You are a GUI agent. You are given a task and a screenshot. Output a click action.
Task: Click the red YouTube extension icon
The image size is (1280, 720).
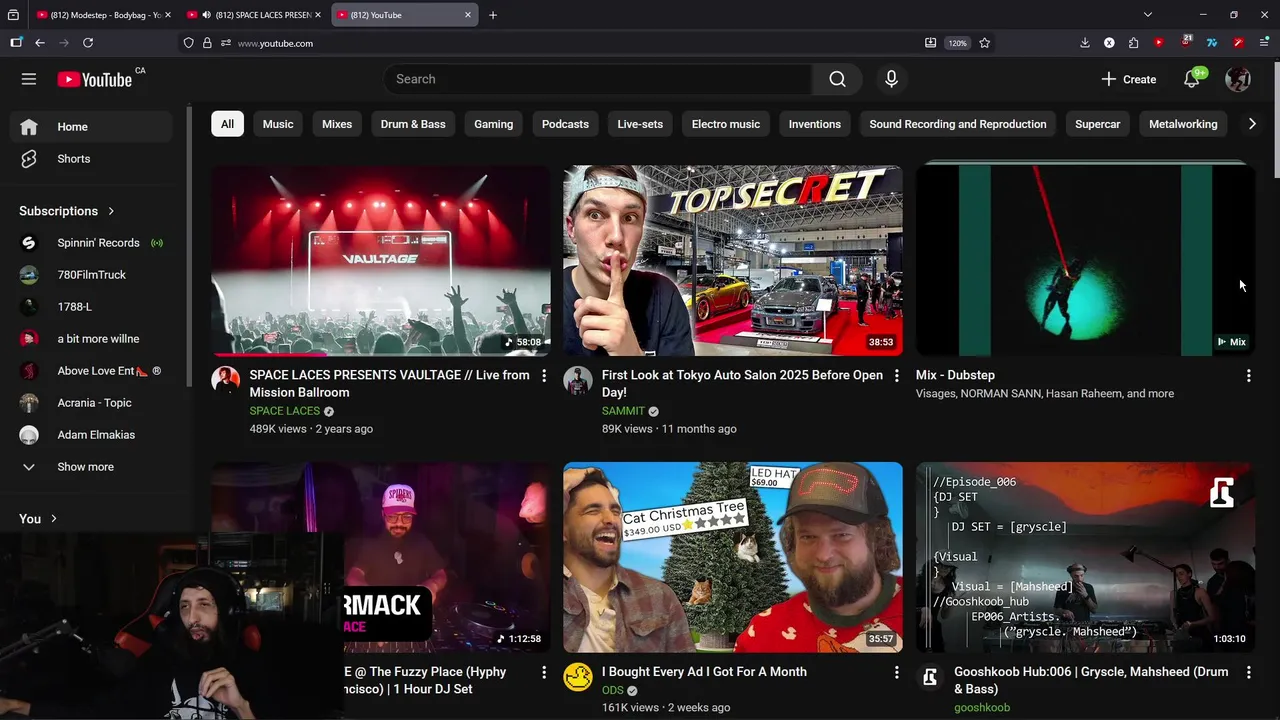coord(1158,43)
